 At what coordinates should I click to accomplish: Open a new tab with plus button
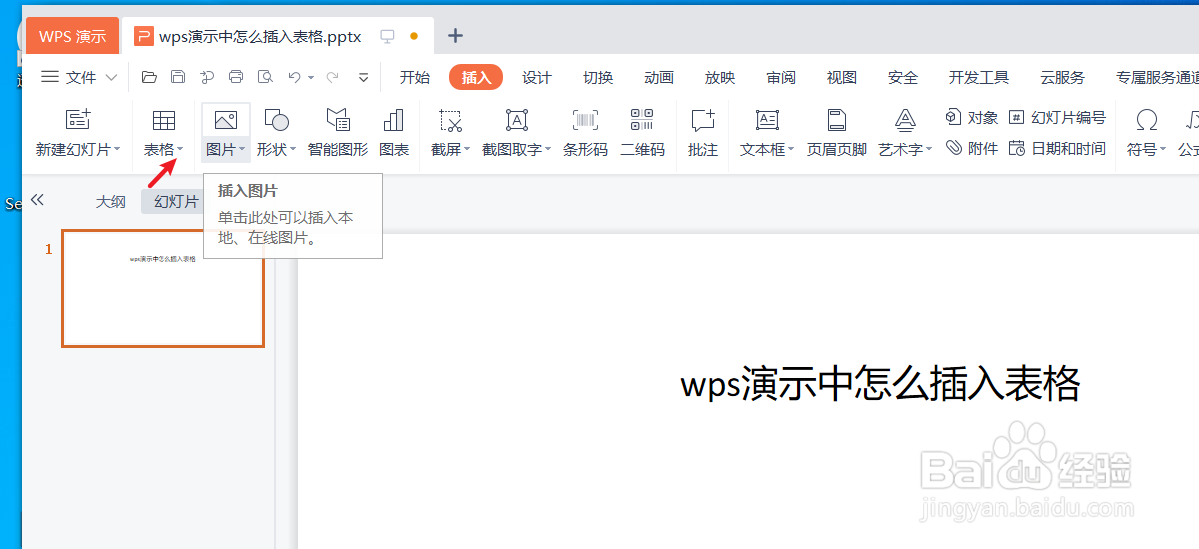(455, 35)
